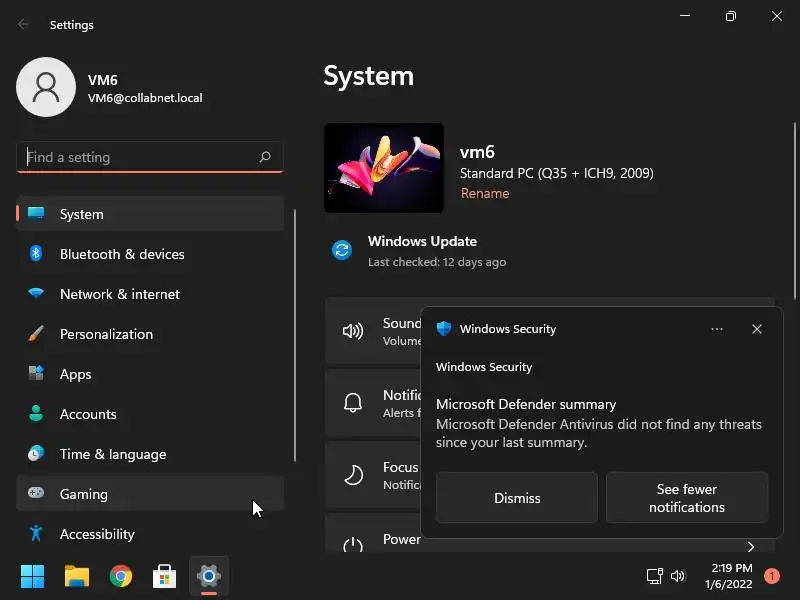Open Focus assist via moon icon
This screenshot has height=600, width=800.
[x=353, y=475]
